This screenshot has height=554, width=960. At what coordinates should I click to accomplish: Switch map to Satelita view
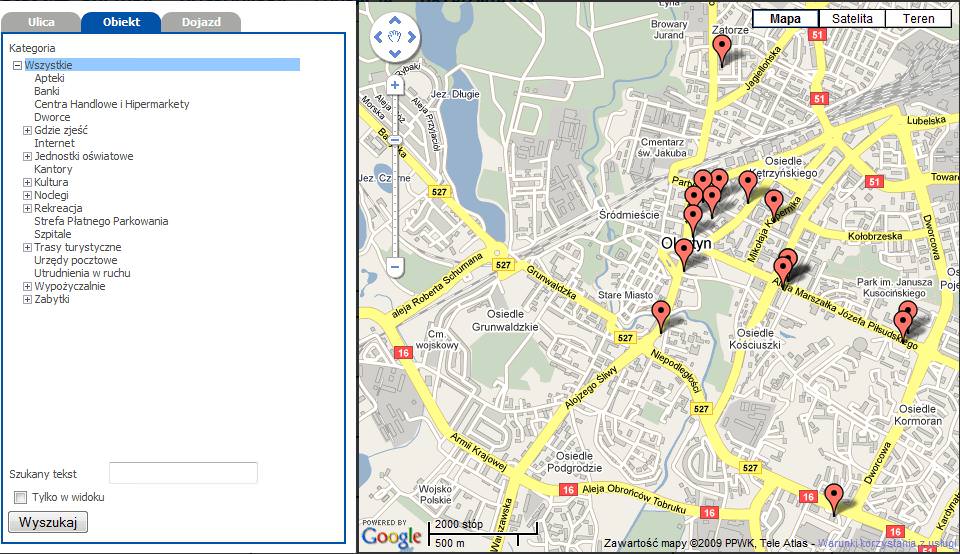click(x=851, y=19)
